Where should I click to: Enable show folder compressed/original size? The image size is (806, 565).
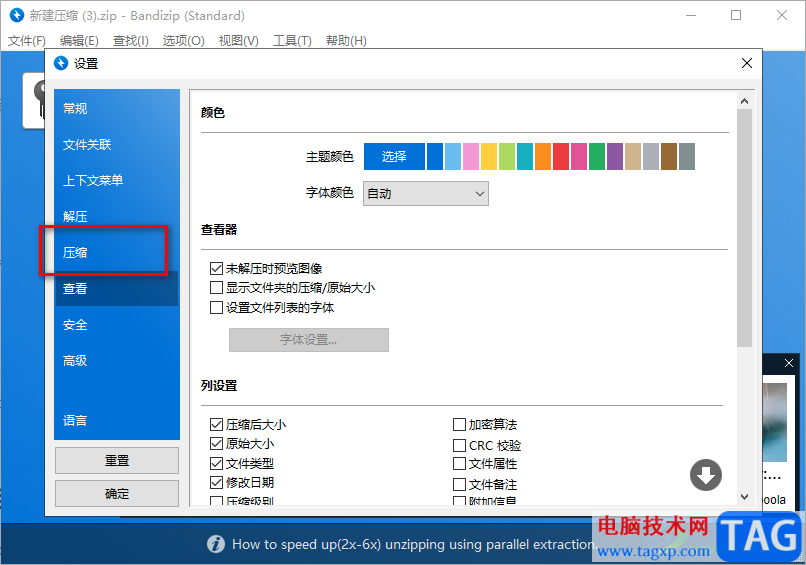216,287
